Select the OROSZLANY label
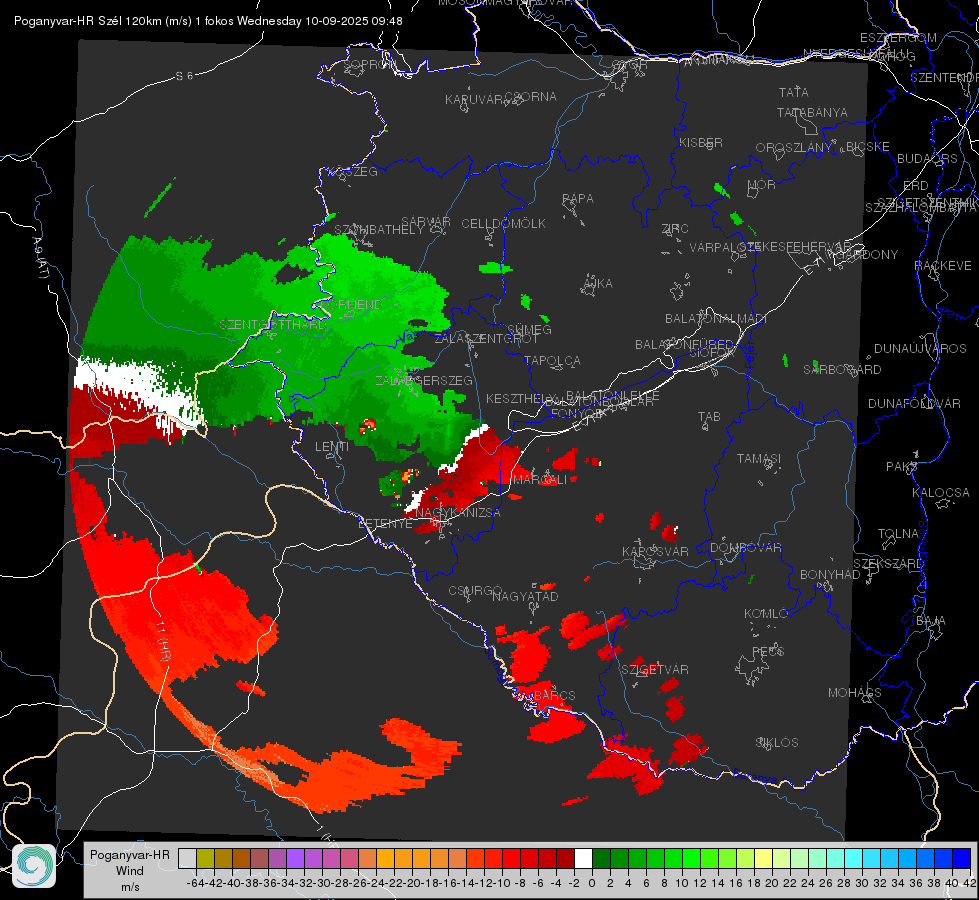The width and height of the screenshot is (979, 900). pyautogui.click(x=794, y=148)
